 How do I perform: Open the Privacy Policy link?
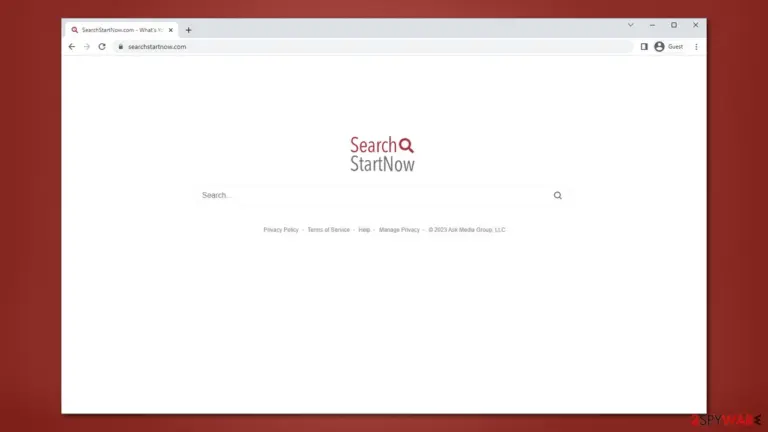[281, 230]
